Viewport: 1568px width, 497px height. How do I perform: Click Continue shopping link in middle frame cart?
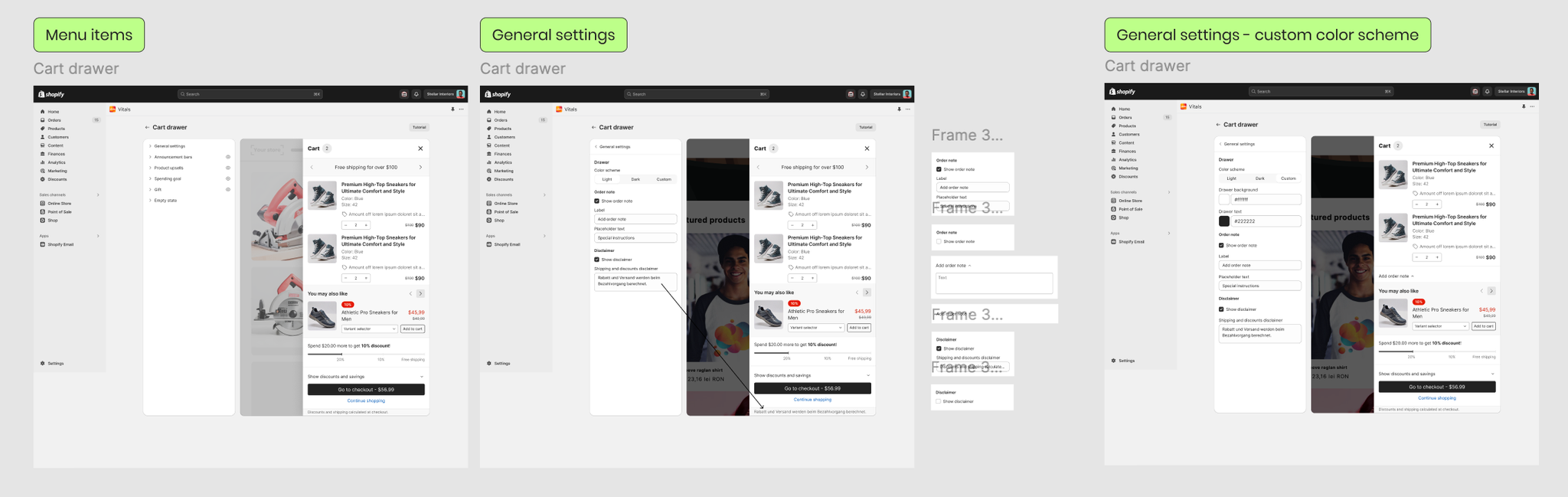[x=812, y=400]
